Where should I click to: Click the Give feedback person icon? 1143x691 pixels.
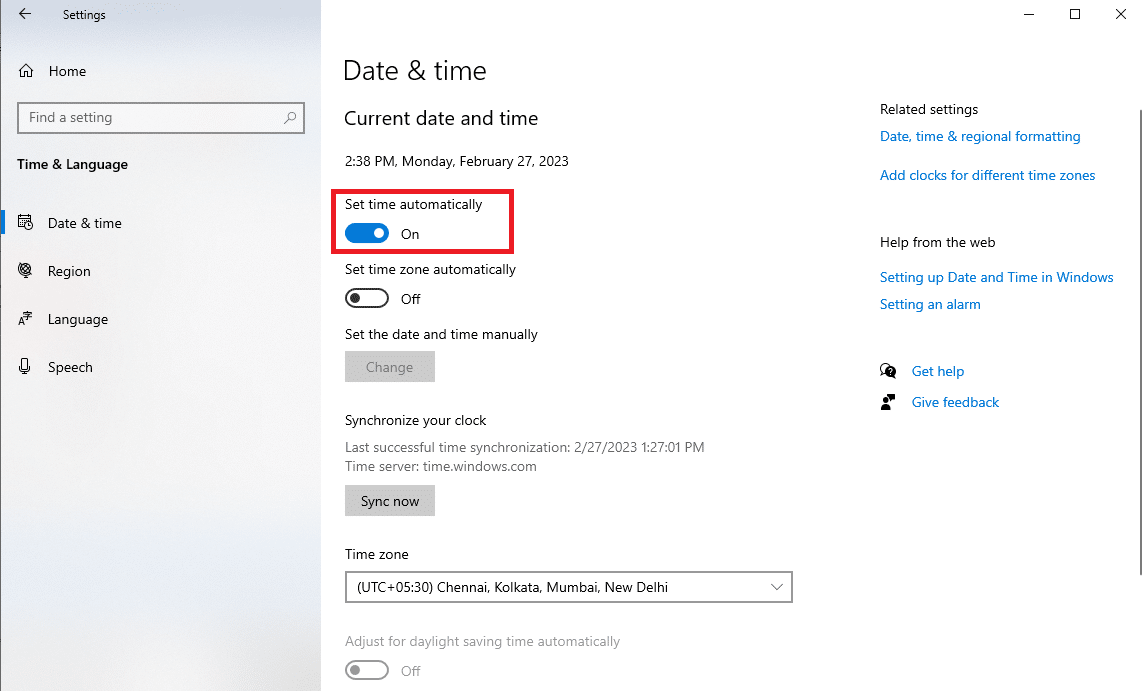point(888,402)
